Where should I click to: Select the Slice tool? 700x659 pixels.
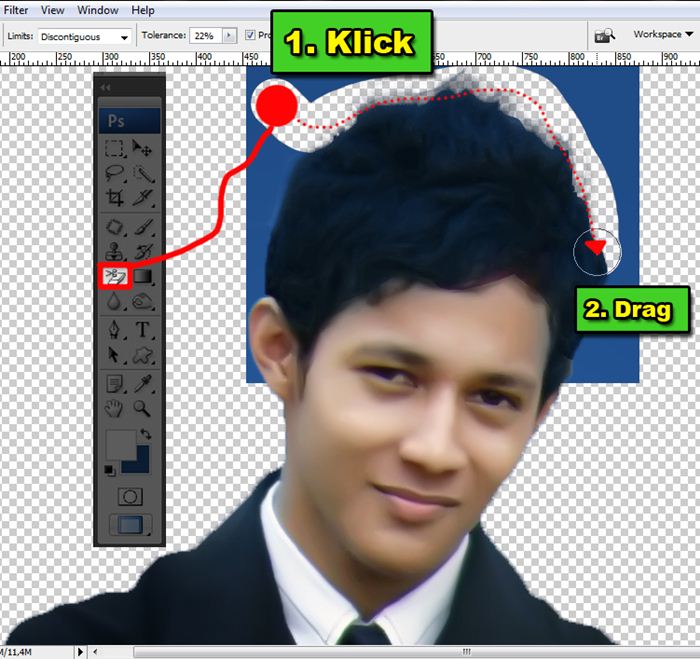[x=142, y=197]
